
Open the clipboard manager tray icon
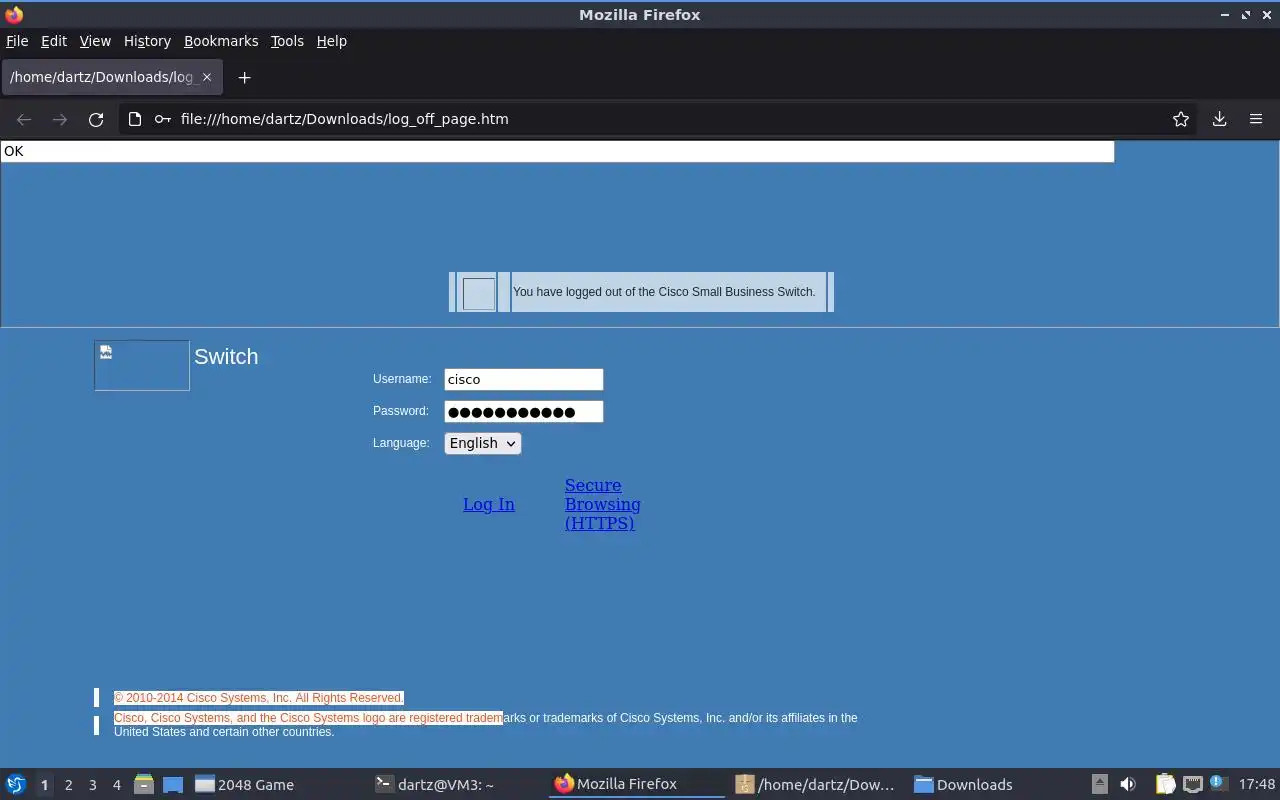click(x=1165, y=784)
